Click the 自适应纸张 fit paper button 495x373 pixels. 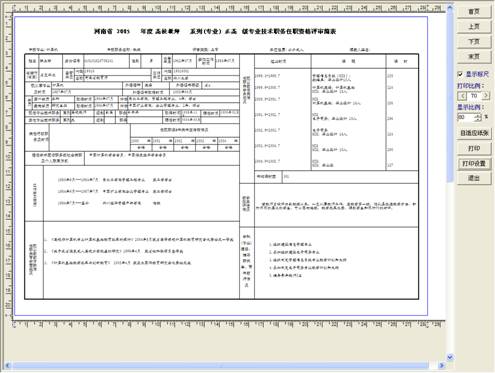click(x=474, y=133)
